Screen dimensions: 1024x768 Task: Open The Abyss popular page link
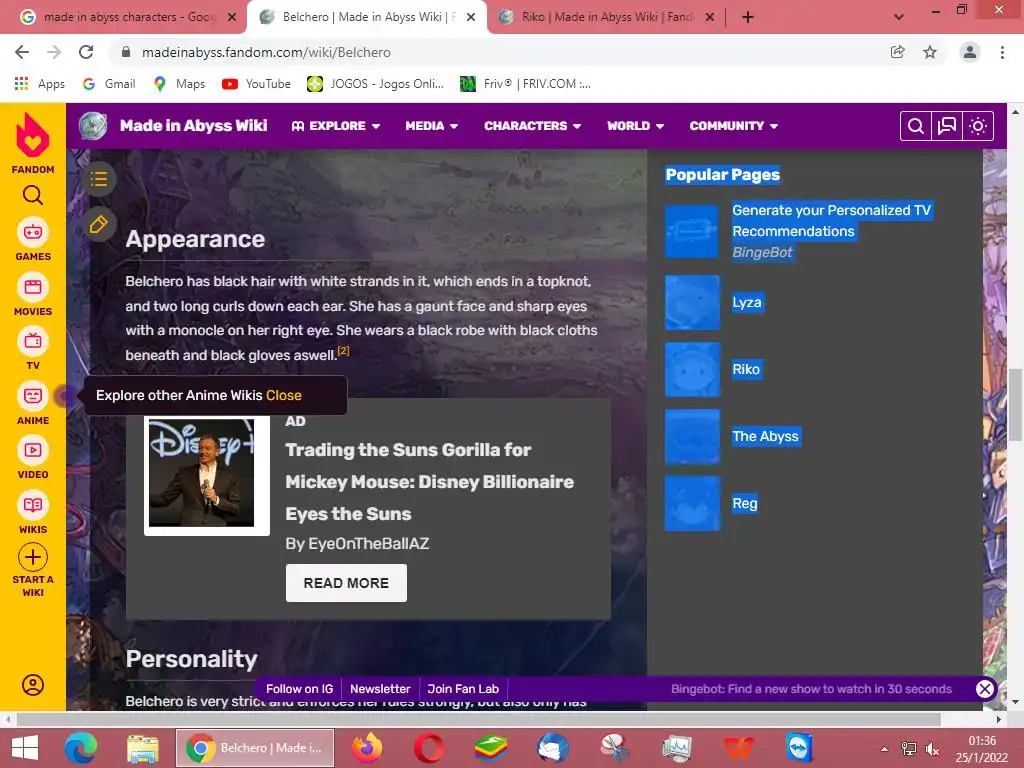[x=765, y=436]
